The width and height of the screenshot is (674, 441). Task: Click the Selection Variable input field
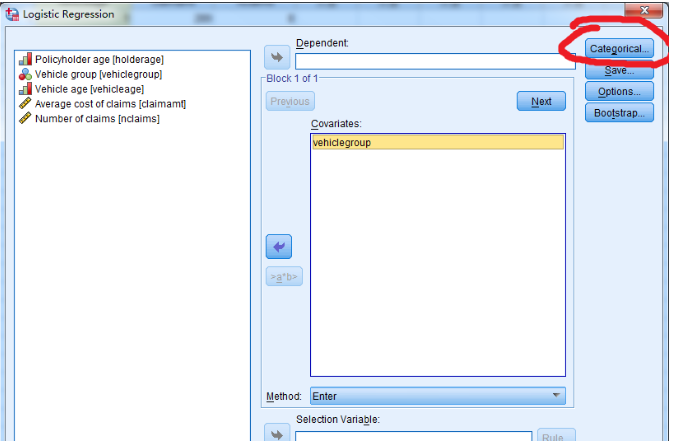tap(413, 436)
